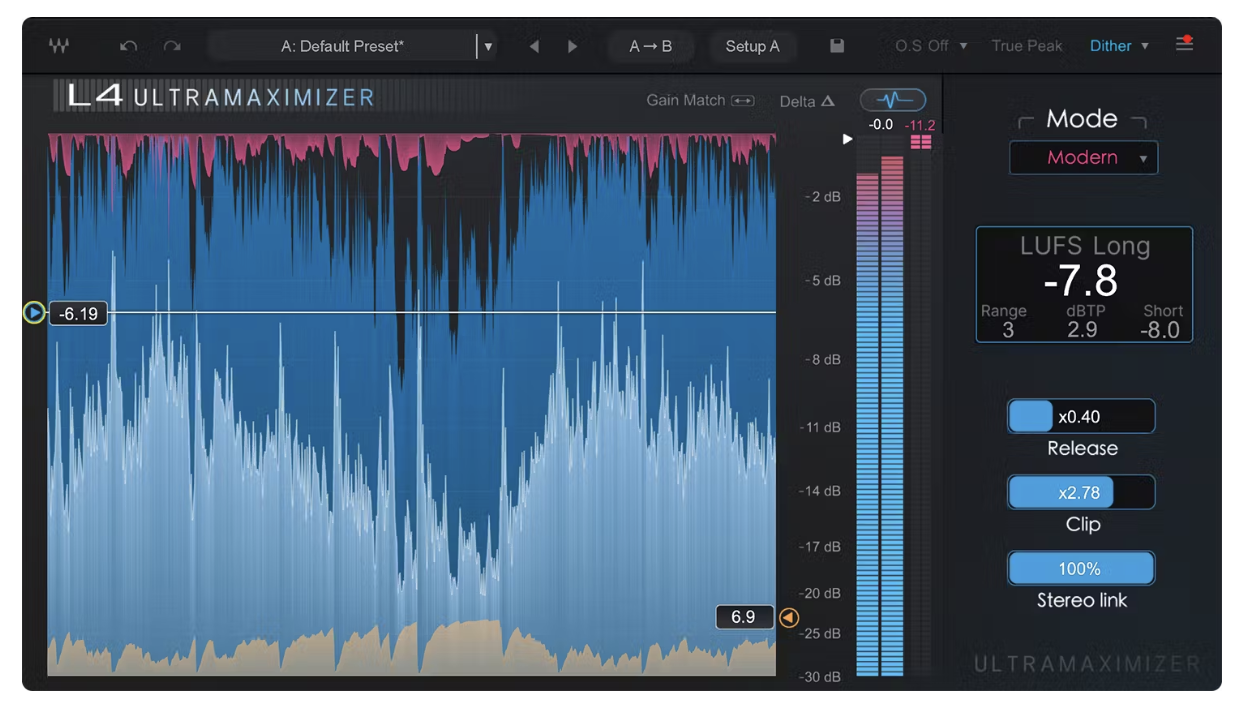Toggle the waveform display view button
This screenshot has width=1240, height=704.
click(x=893, y=100)
